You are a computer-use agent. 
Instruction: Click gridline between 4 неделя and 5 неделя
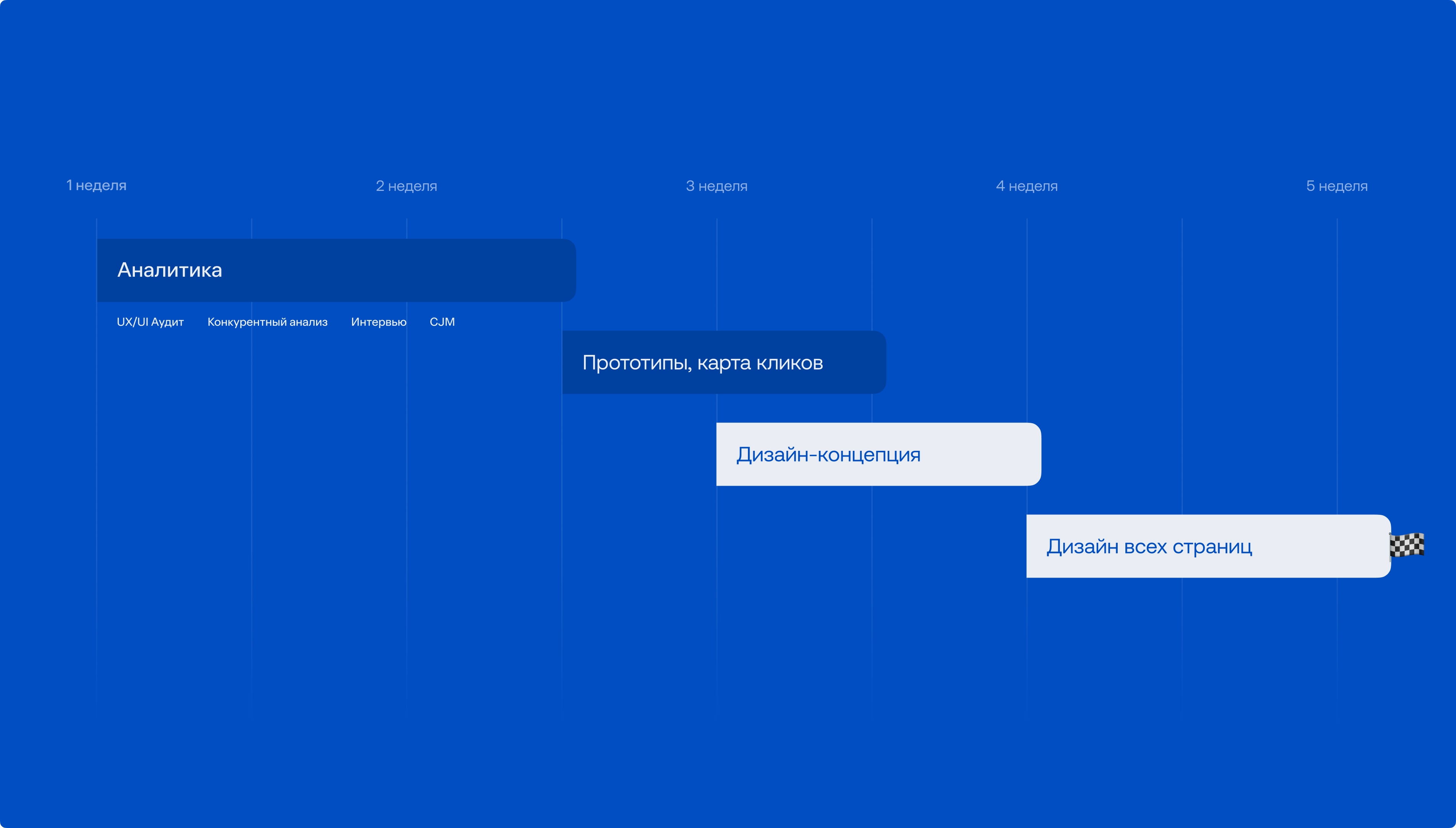1182,398
